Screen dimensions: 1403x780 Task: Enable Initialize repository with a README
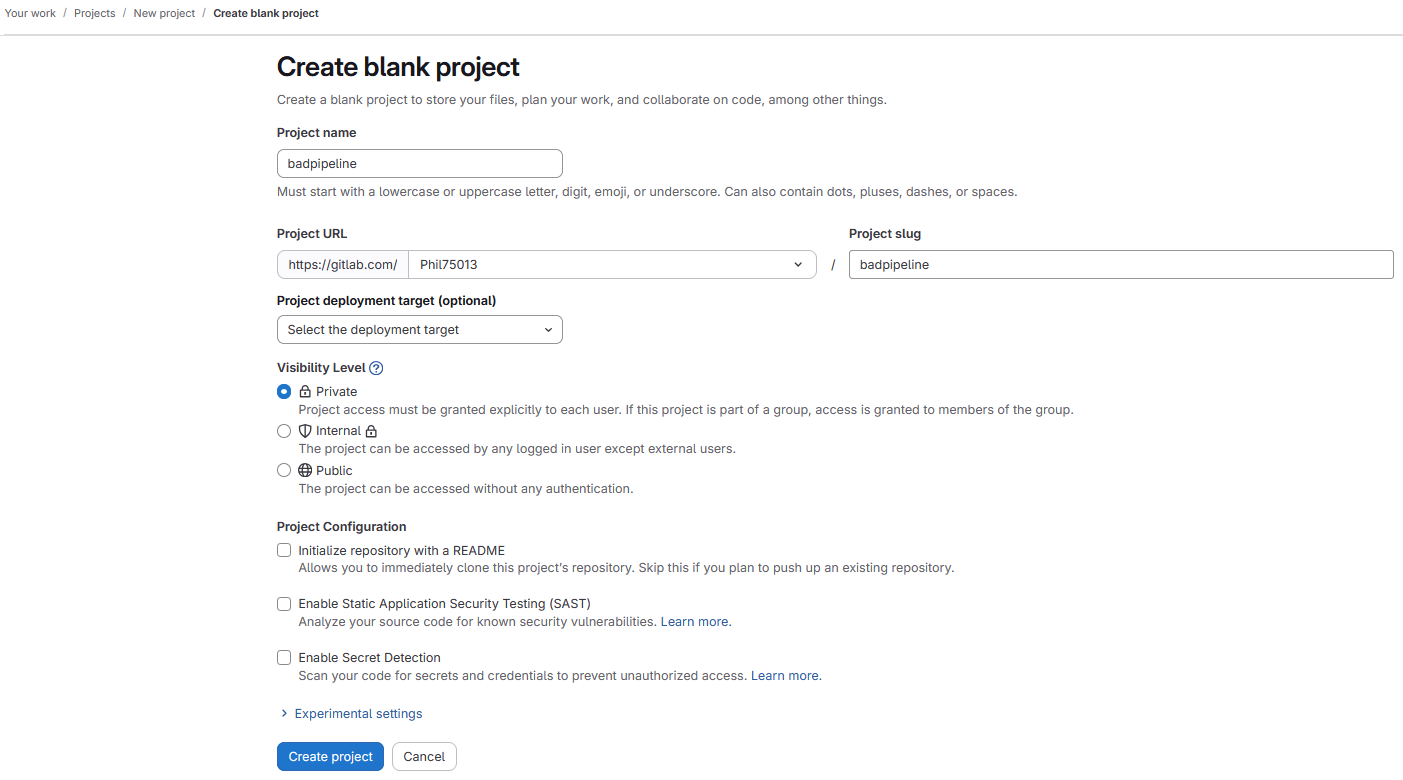(x=284, y=550)
